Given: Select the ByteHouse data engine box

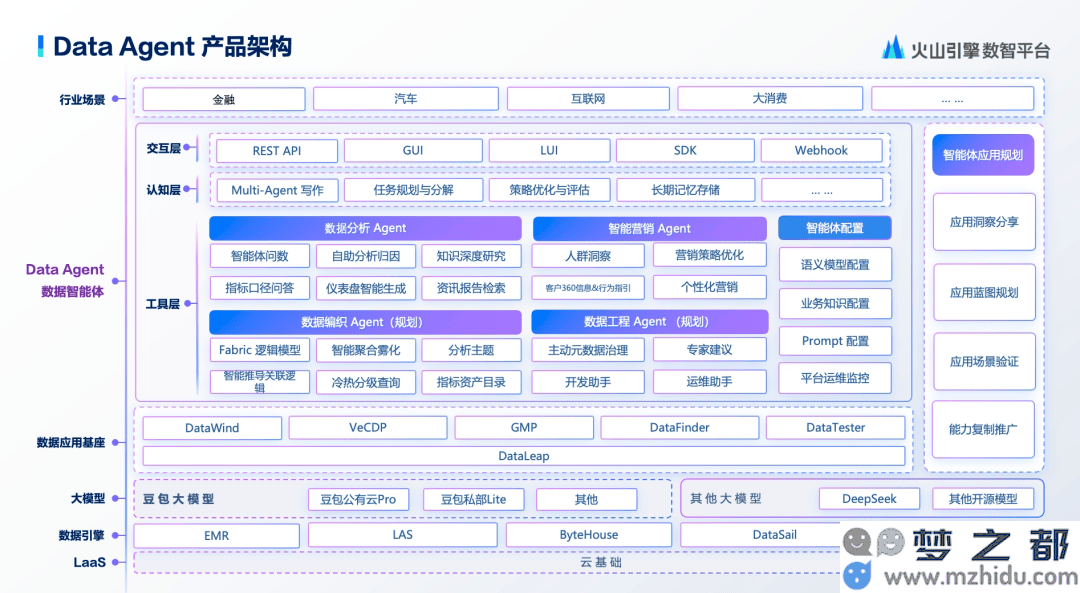Looking at the screenshot, I should 588,535.
